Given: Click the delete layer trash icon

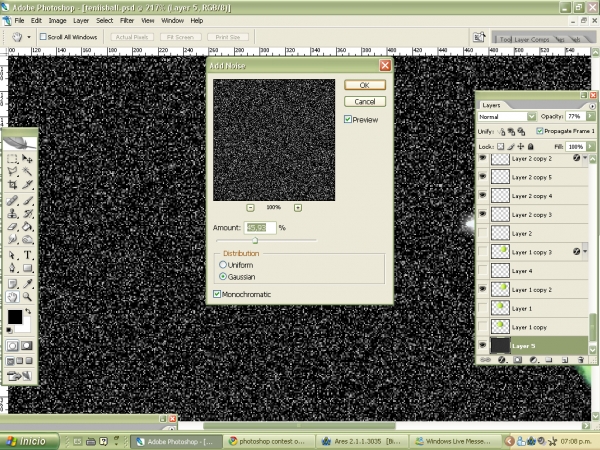Looking at the screenshot, I should click(580, 360).
